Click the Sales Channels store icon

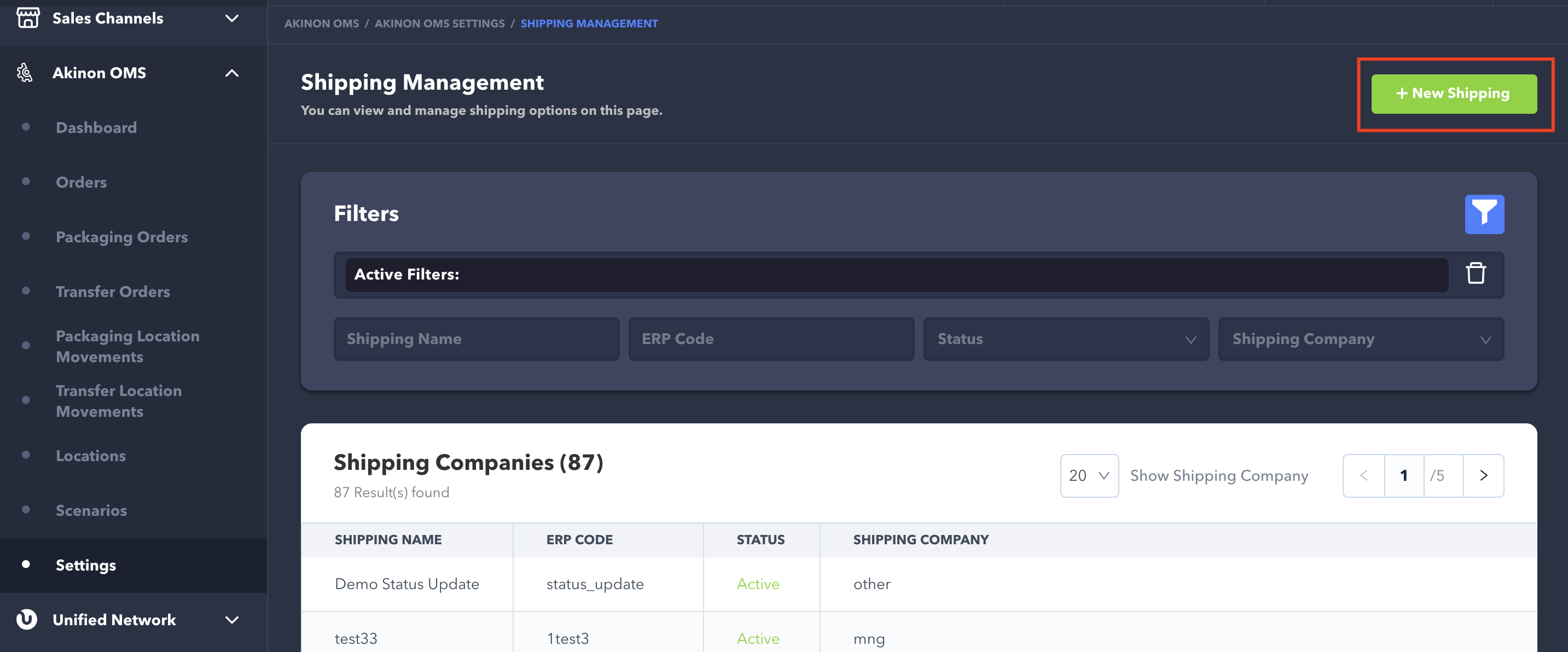click(27, 18)
